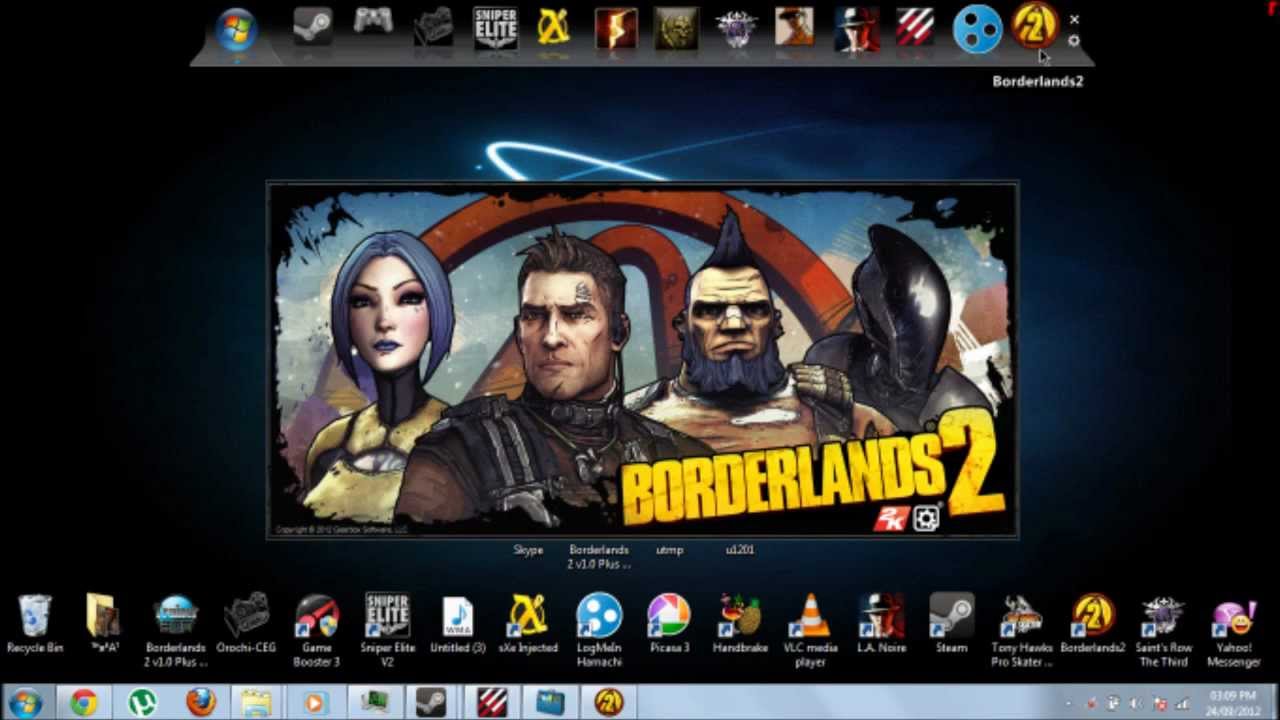Launch Saint's Row The Third desktop shortcut
The width and height of the screenshot is (1280, 720).
[x=1163, y=630]
